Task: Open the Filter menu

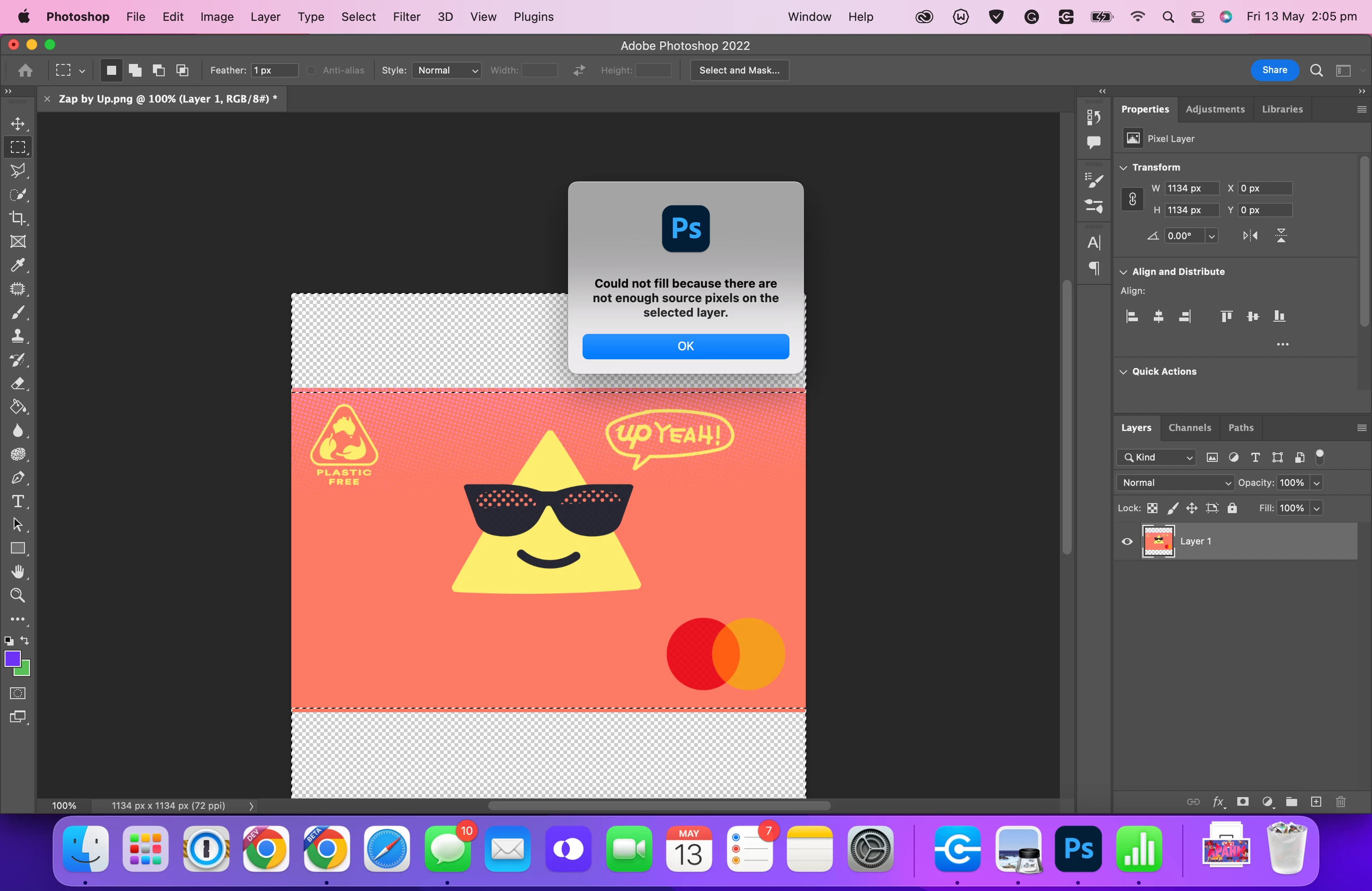Action: tap(407, 17)
